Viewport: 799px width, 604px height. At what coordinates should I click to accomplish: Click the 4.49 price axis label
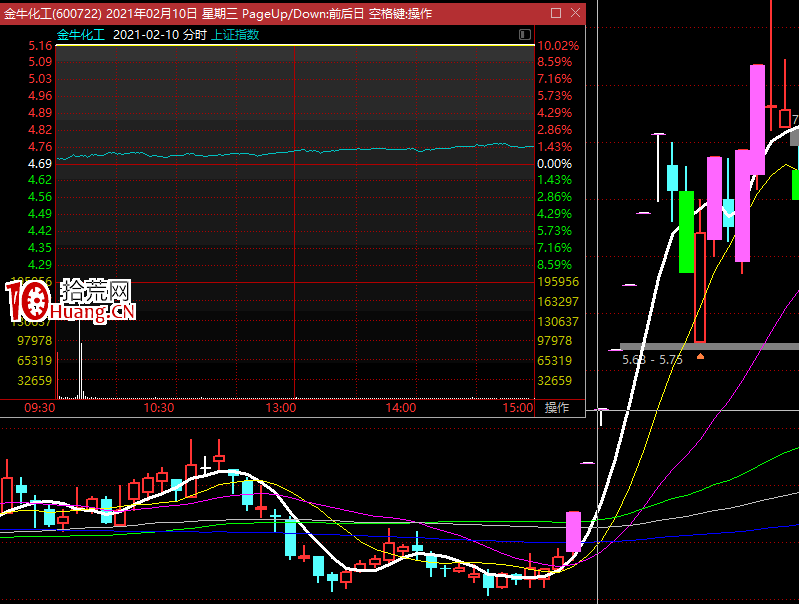40,214
